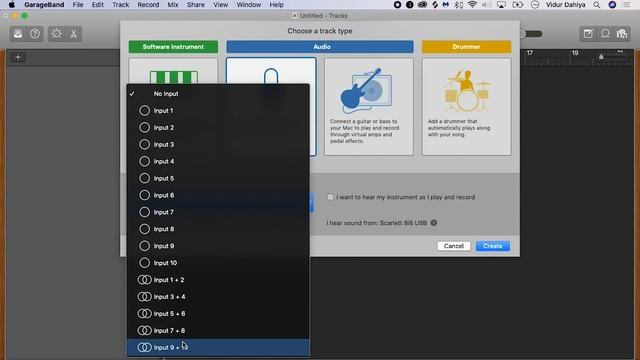The height and width of the screenshot is (360, 640).
Task: Select Input 3 mono option
Action: point(218,144)
